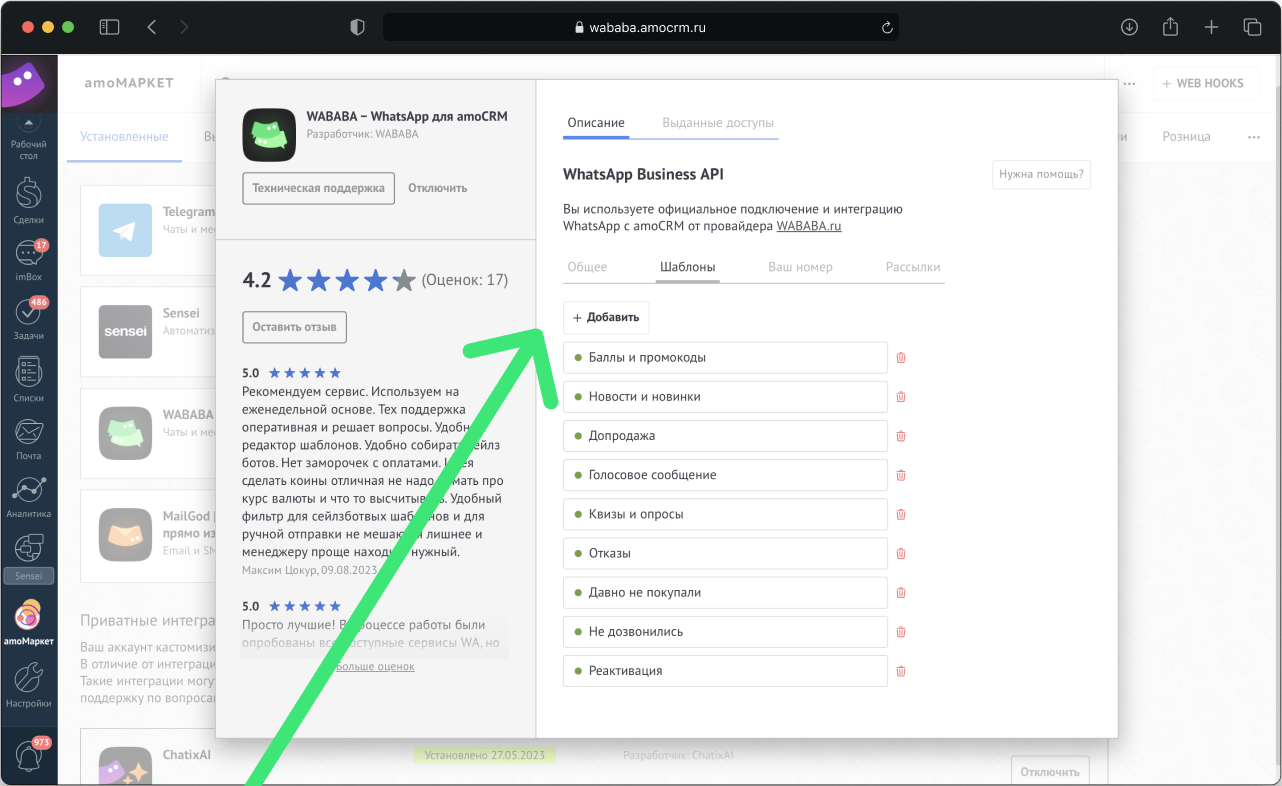Click amoCRM logo in top-left corner
1282x786 pixels.
coord(28,84)
